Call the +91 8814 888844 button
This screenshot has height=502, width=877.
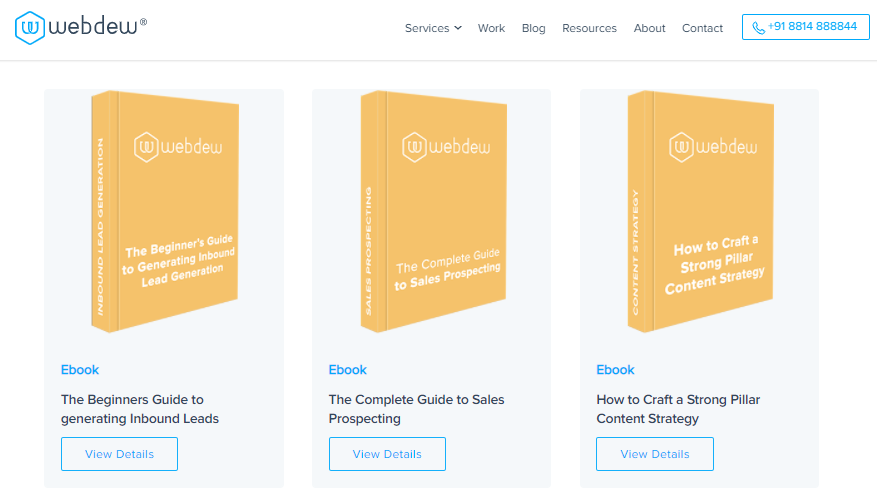point(805,27)
